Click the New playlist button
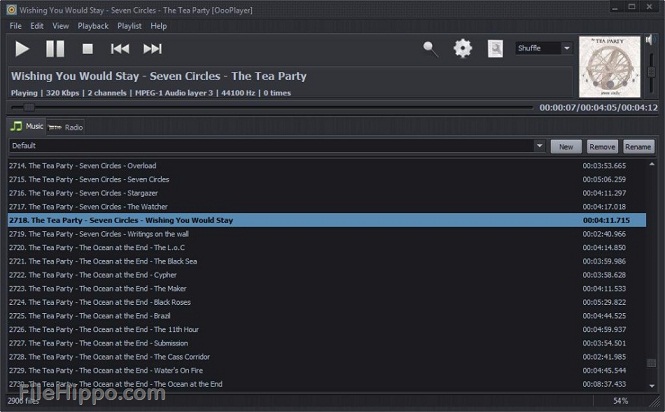Image resolution: width=665 pixels, height=412 pixels. (x=566, y=147)
